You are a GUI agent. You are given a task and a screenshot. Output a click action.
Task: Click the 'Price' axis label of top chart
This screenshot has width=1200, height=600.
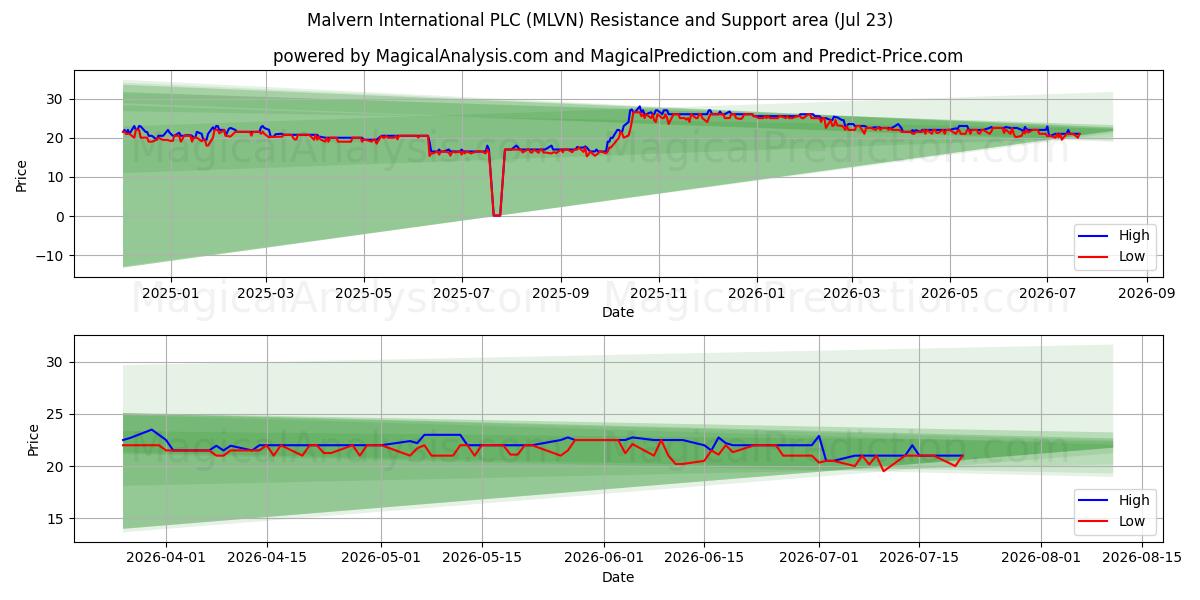coord(22,174)
